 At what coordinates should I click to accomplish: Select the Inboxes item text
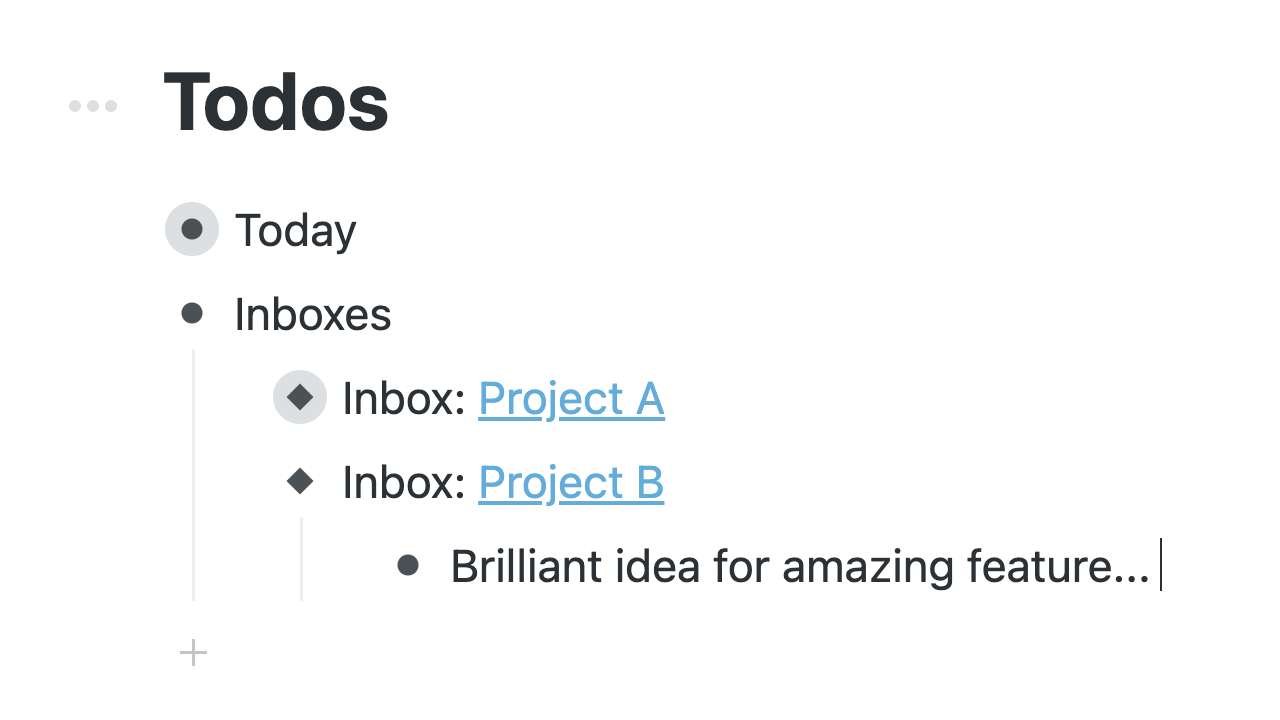pyautogui.click(x=312, y=315)
